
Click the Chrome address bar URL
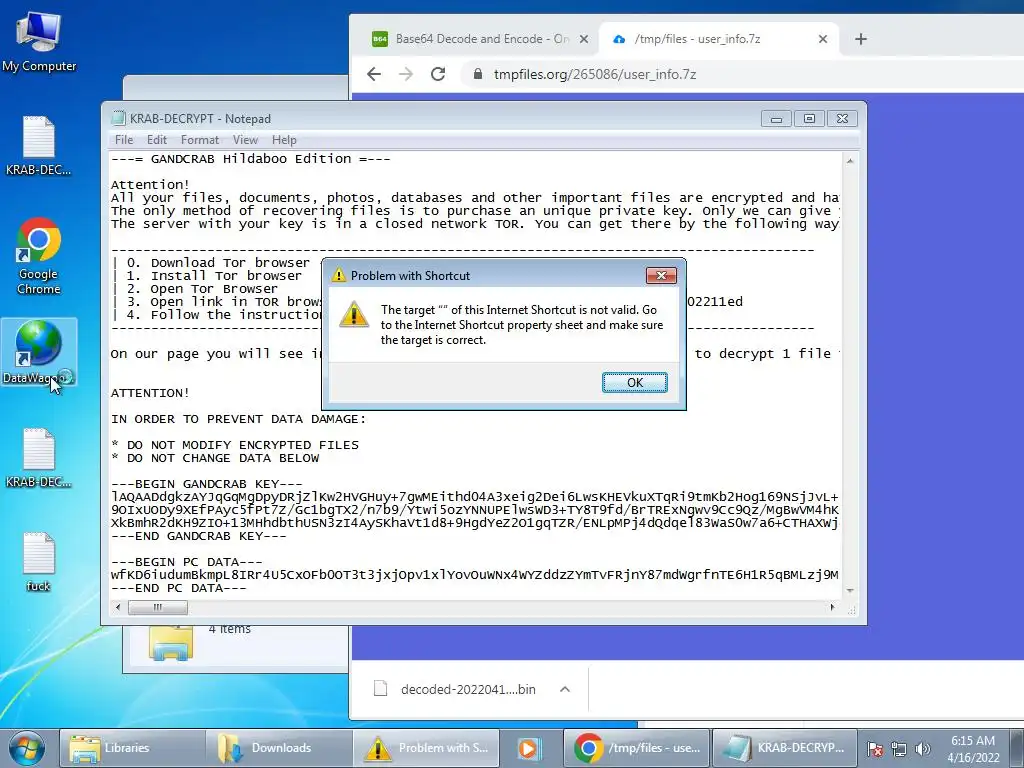coord(594,74)
